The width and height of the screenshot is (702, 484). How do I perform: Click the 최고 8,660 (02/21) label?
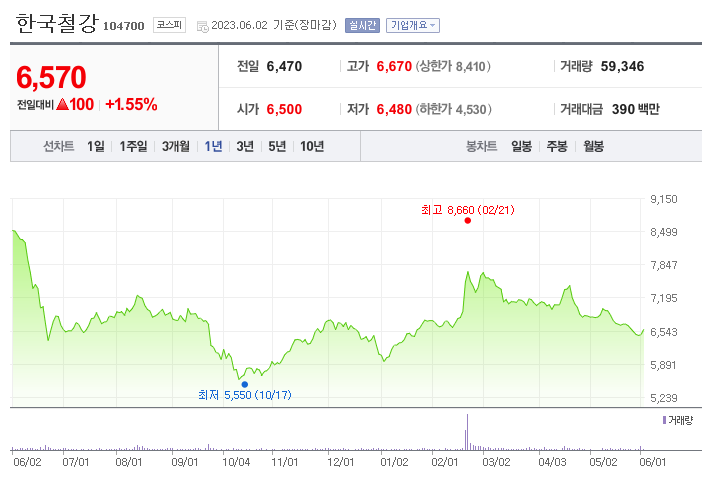click(468, 210)
